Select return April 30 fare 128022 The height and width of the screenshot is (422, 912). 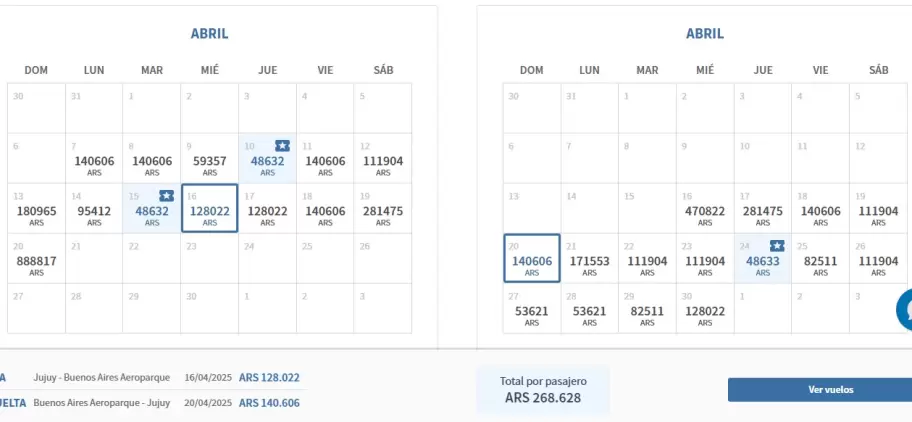(x=705, y=308)
